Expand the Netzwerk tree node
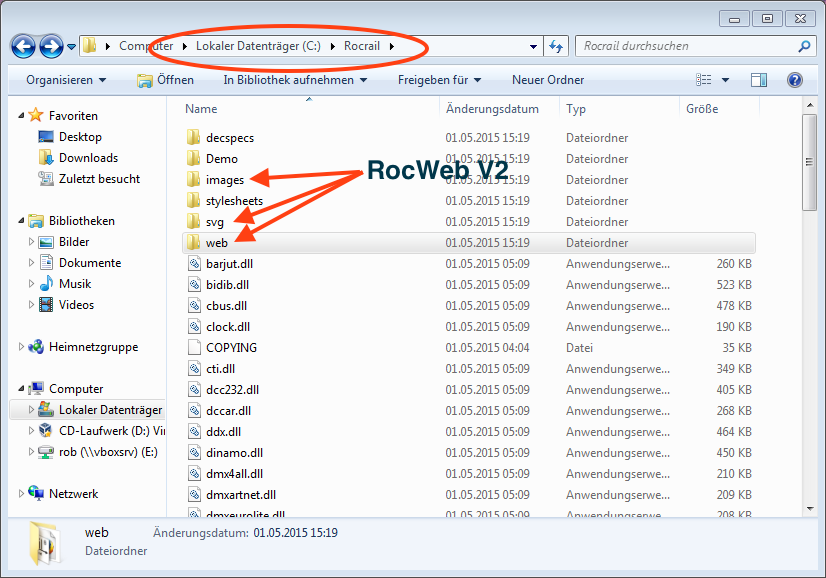This screenshot has width=826, height=578. [x=22, y=494]
